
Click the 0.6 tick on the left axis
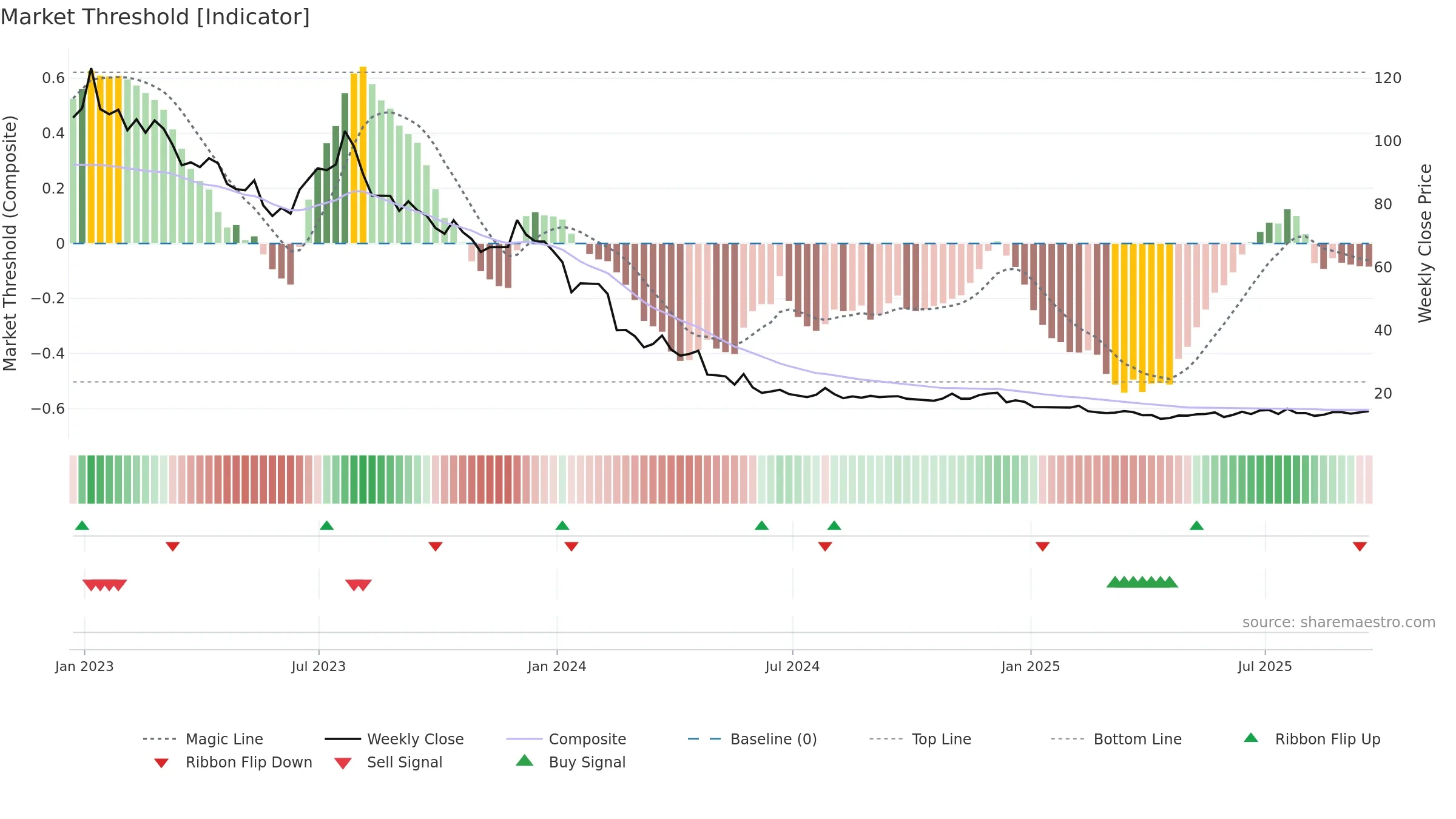point(53,78)
